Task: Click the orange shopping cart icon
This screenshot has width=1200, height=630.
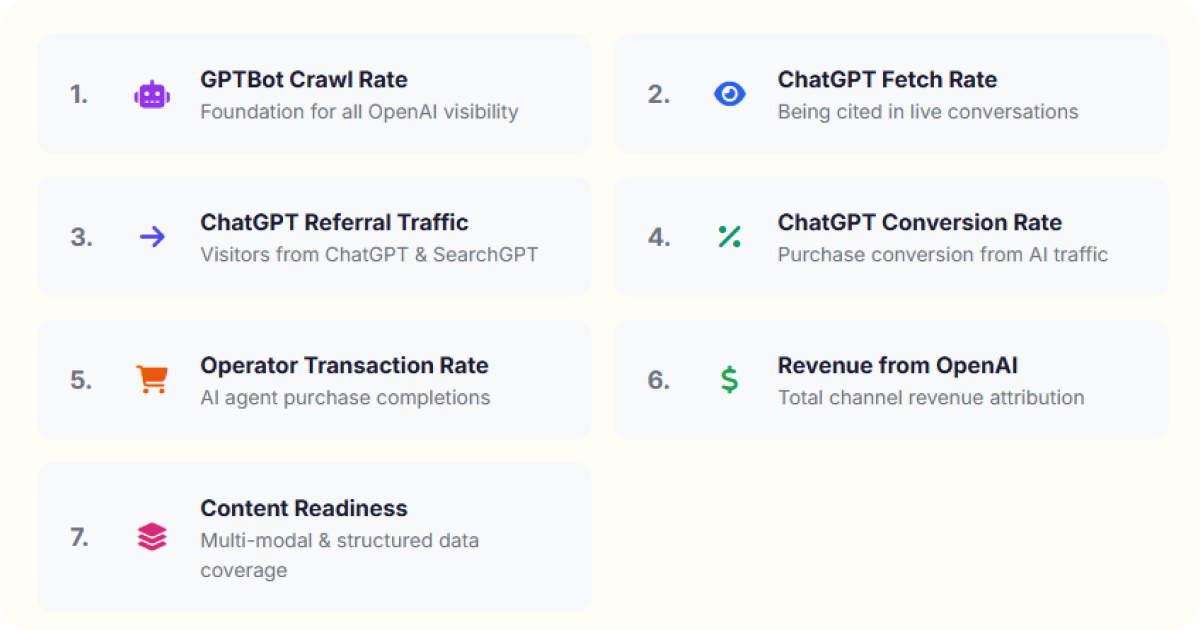Action: (x=152, y=380)
